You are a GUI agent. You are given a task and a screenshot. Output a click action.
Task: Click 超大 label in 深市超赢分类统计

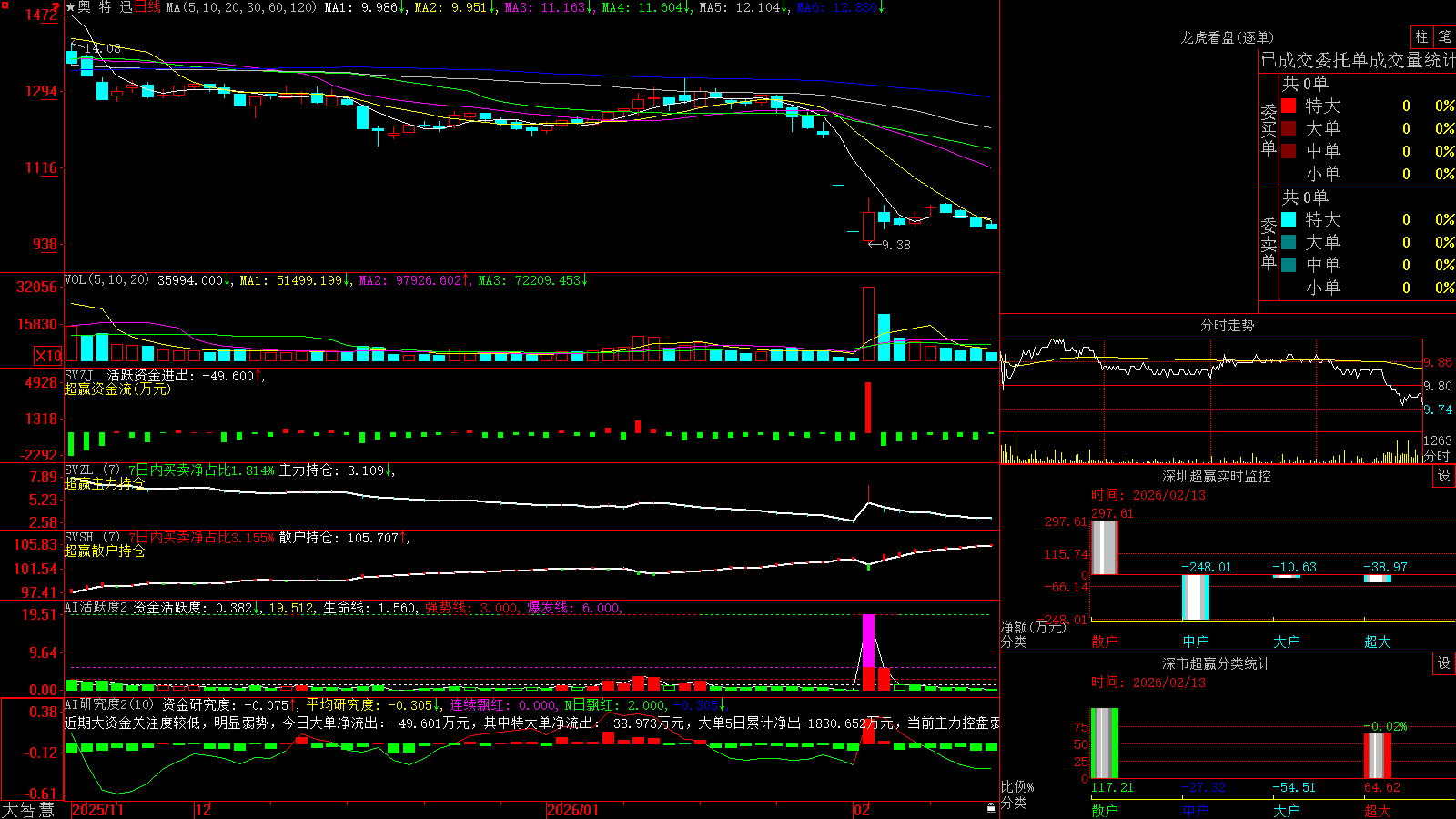pyautogui.click(x=1378, y=811)
